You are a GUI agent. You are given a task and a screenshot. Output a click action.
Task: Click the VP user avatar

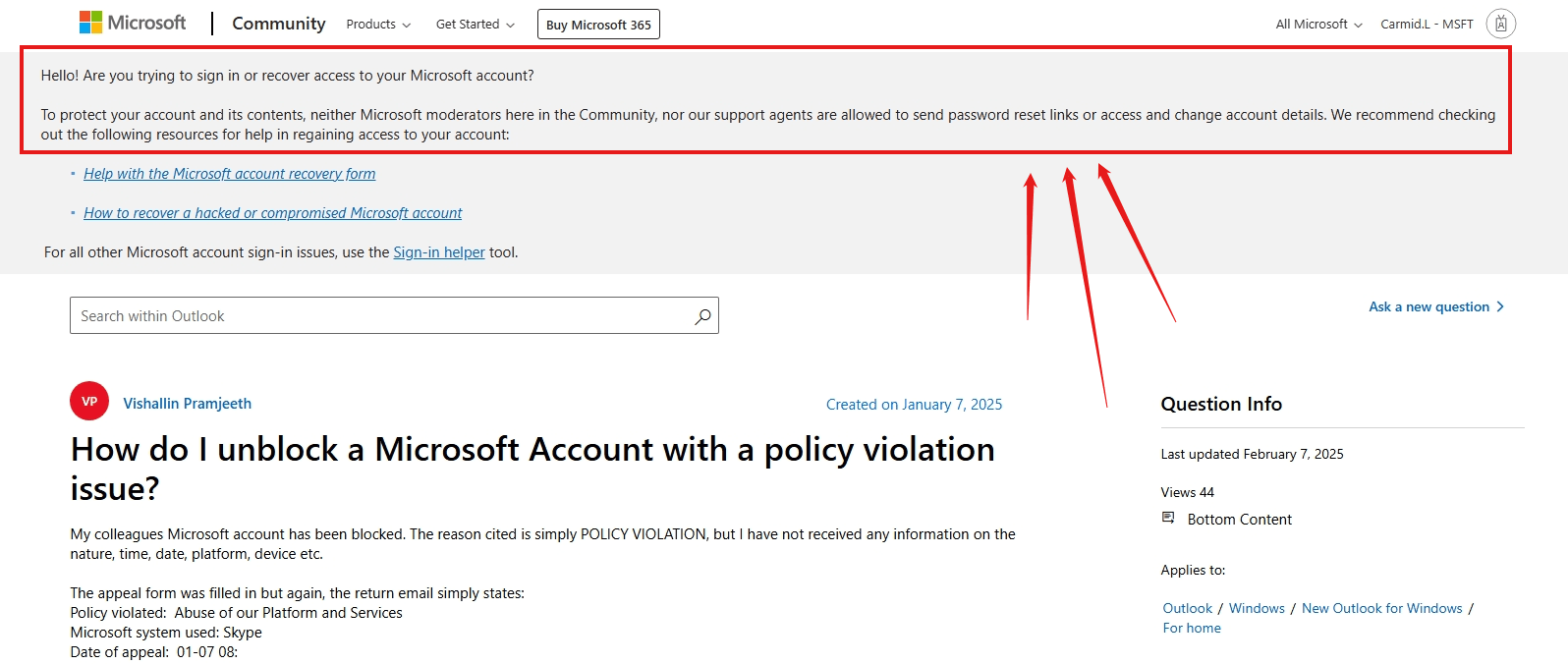tap(89, 401)
